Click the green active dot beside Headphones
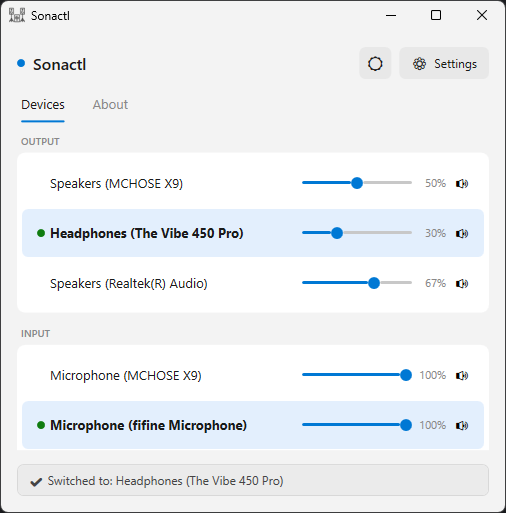This screenshot has height=513, width=506. (41, 233)
